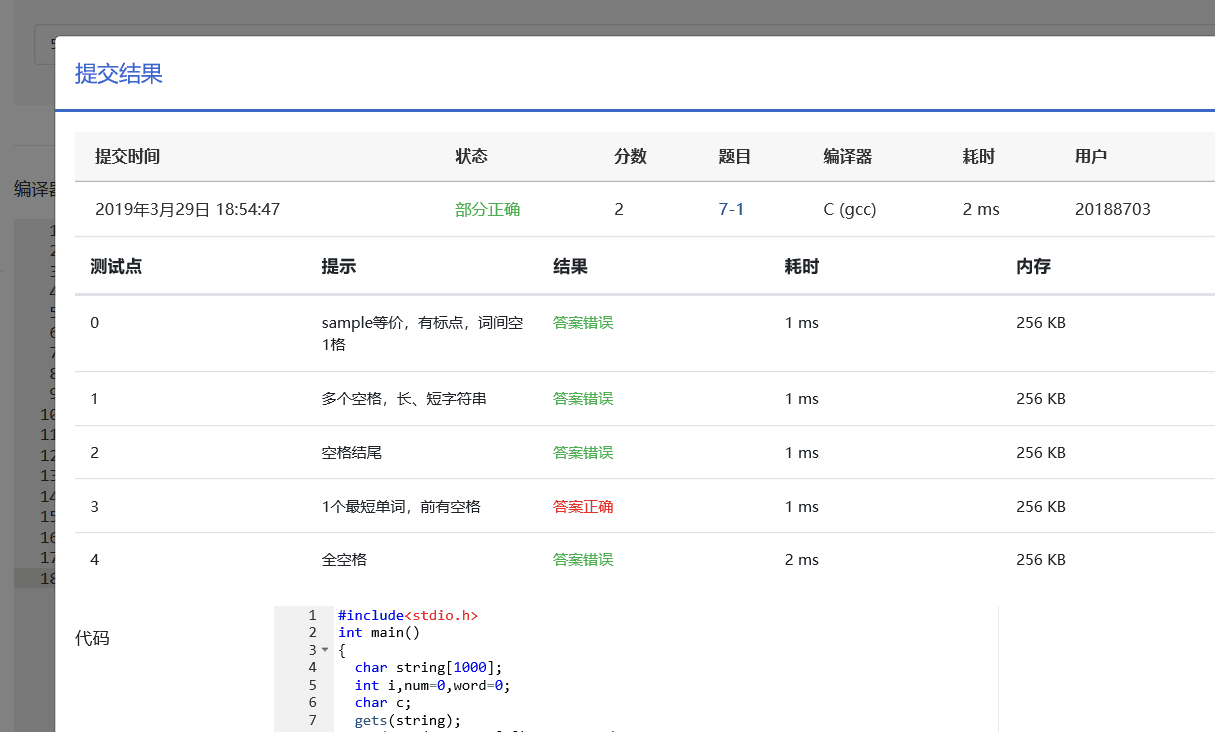Collapse code fold arrow on line 3

click(x=325, y=650)
